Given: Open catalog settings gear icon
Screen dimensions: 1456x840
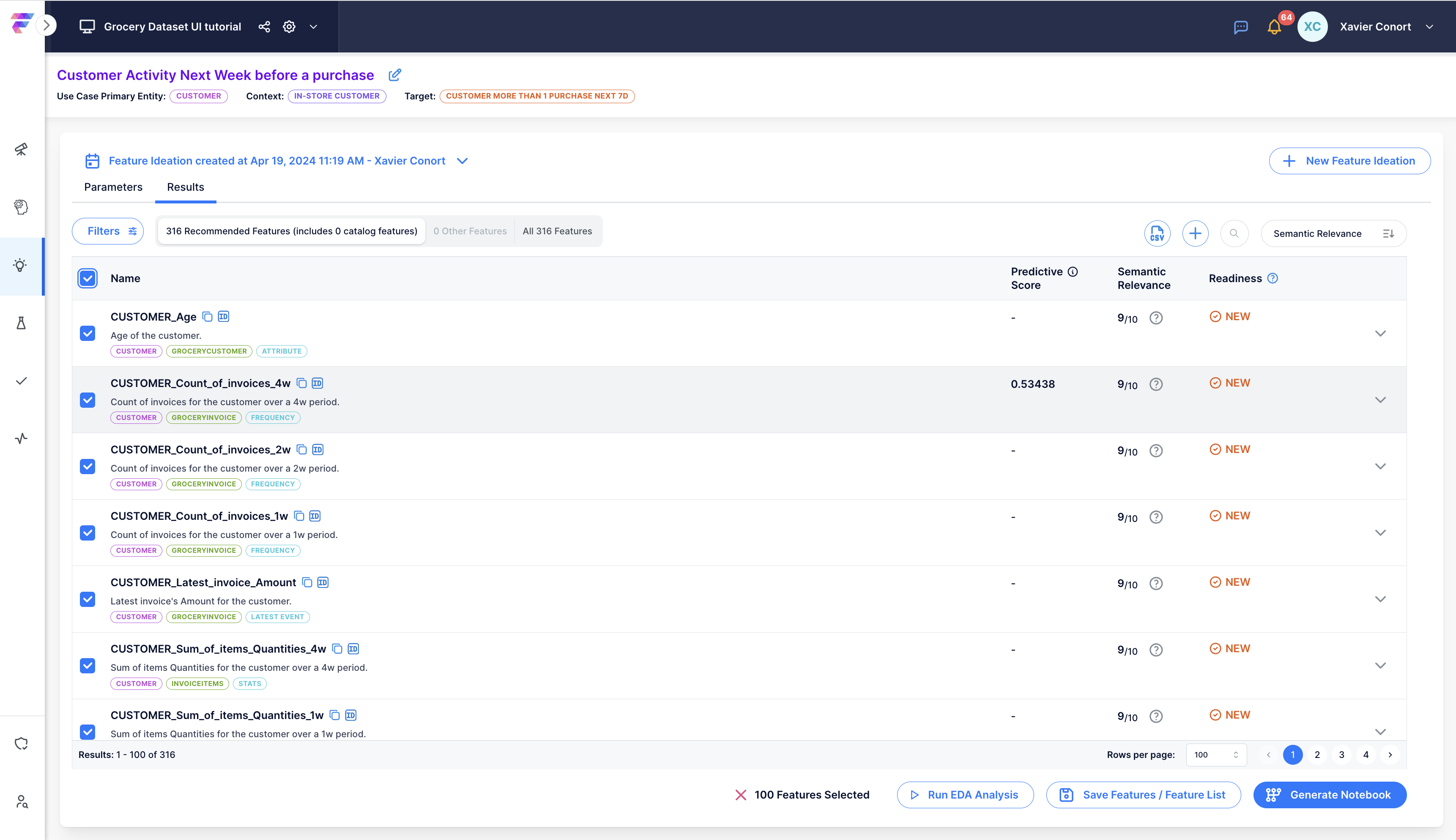Looking at the screenshot, I should [x=289, y=27].
